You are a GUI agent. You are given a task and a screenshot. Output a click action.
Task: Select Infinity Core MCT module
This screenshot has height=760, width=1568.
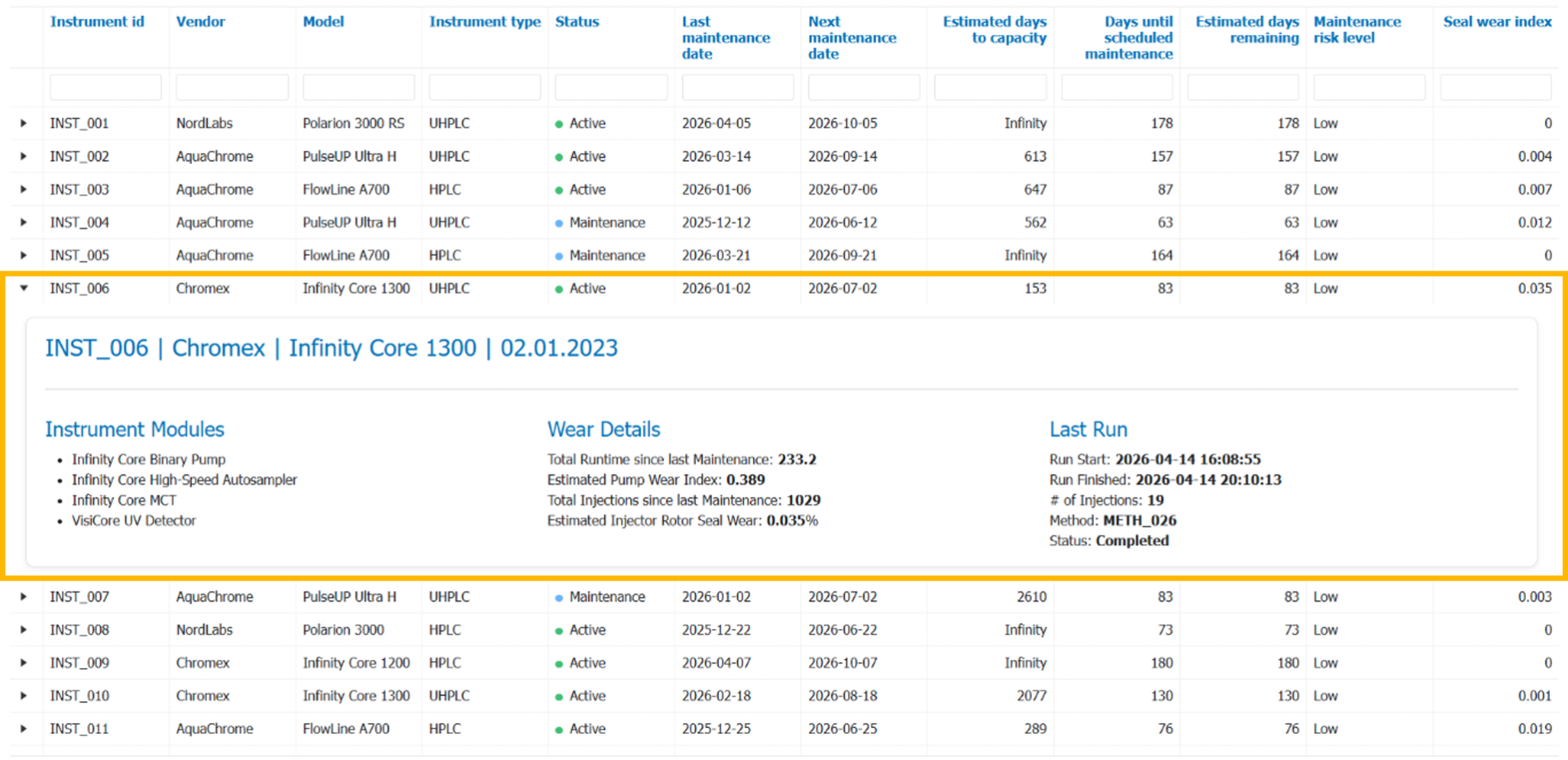124,500
